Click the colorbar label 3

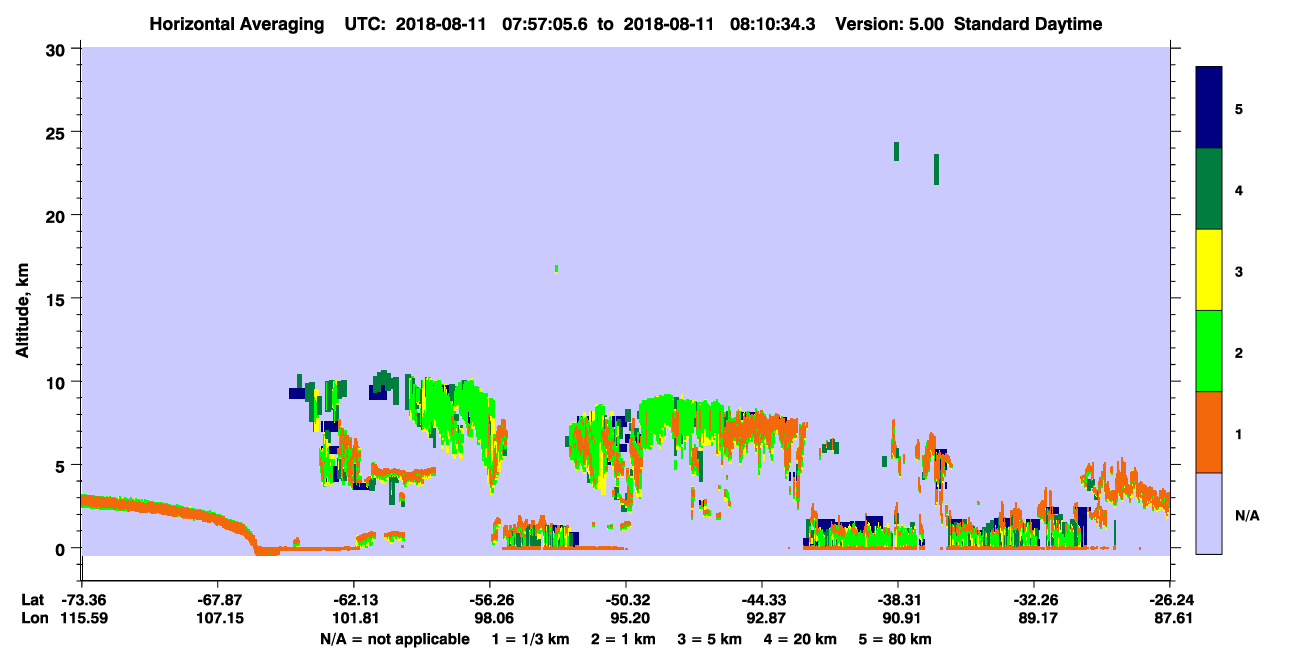click(1239, 271)
